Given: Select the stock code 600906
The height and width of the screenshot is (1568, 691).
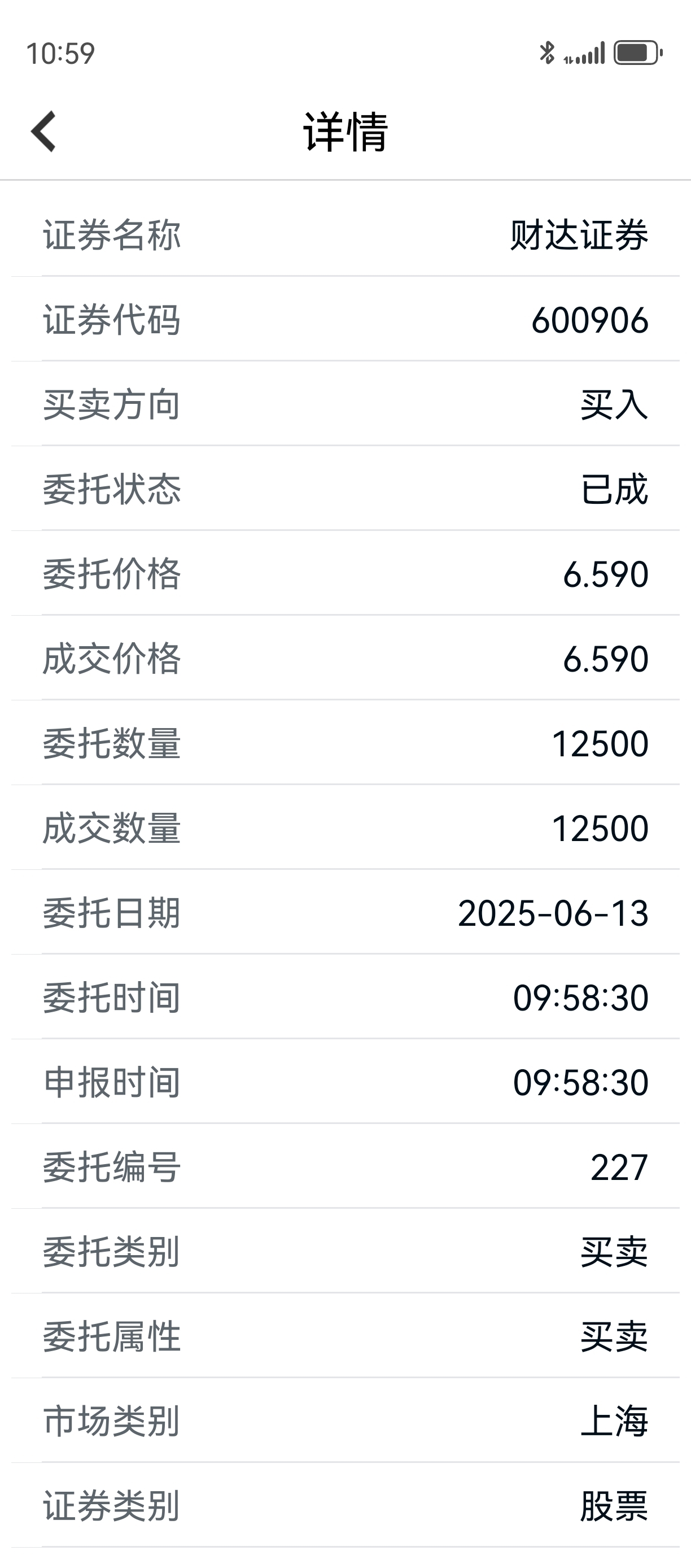Looking at the screenshot, I should tap(589, 320).
